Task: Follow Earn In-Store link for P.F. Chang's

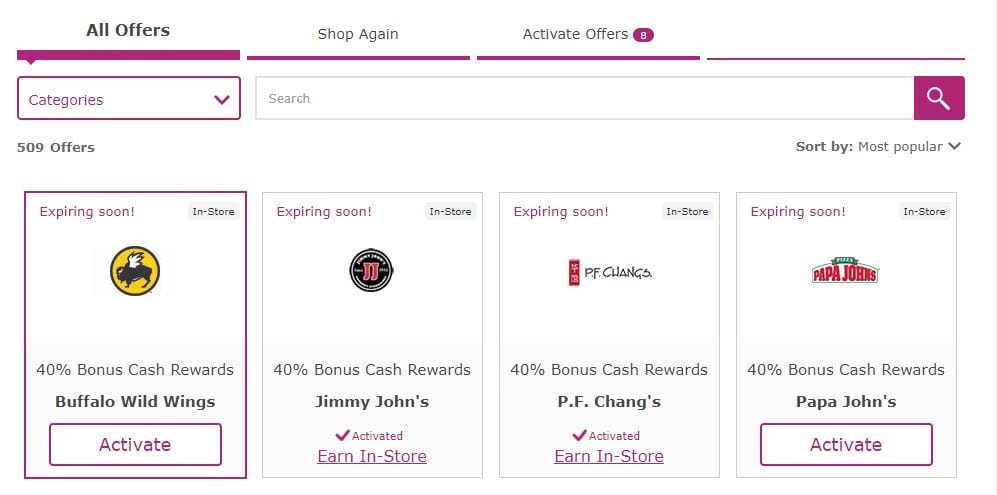Action: pyautogui.click(x=609, y=456)
